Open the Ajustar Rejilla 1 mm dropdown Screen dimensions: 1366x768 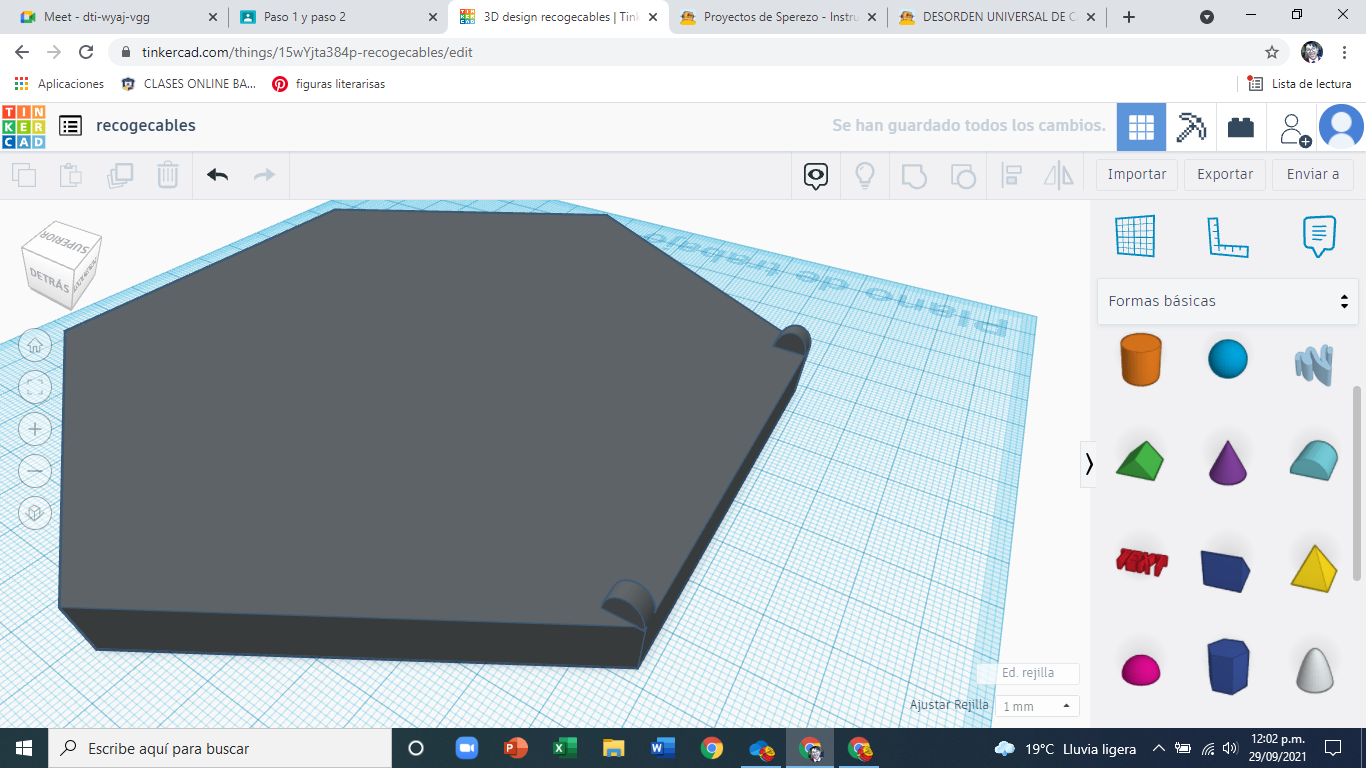tap(1038, 706)
